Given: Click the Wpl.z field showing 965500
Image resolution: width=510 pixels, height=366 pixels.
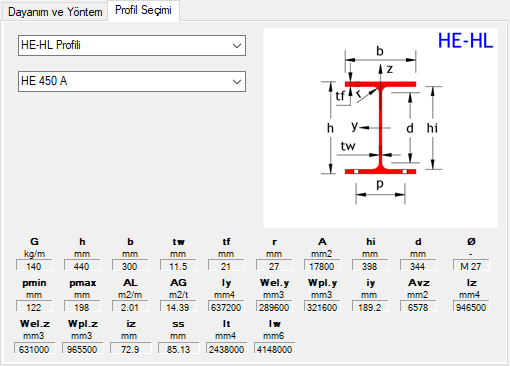Looking at the screenshot, I should tap(82, 349).
